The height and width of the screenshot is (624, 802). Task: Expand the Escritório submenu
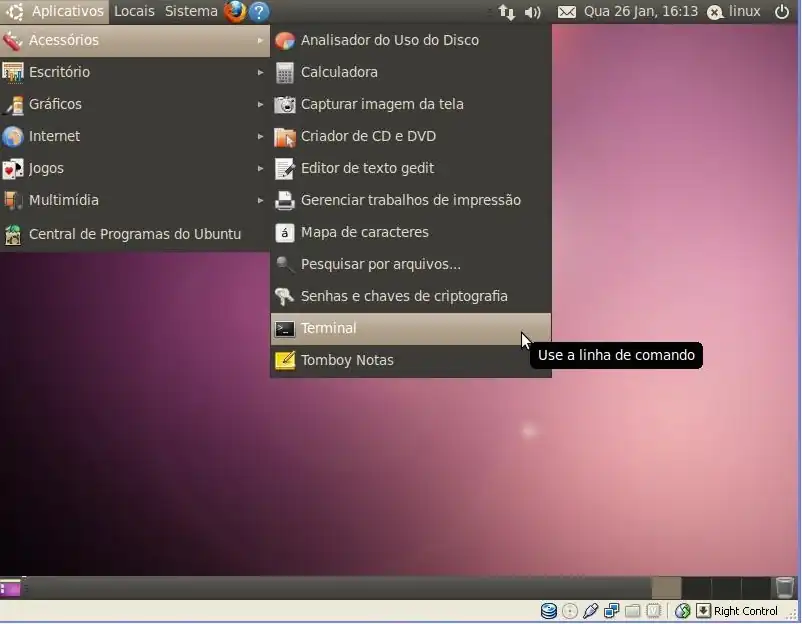[60, 72]
